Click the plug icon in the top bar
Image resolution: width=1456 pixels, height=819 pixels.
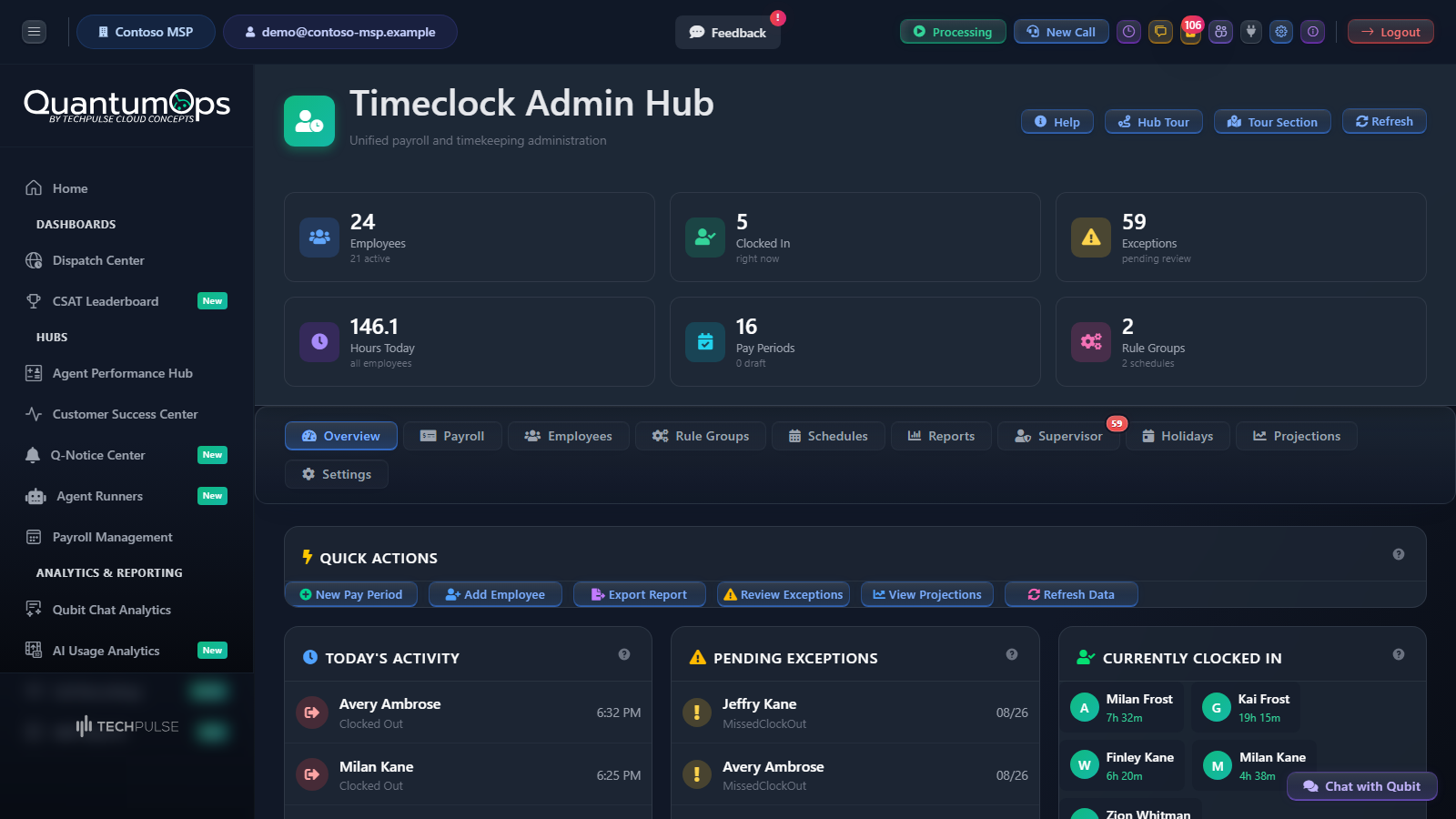1251,32
